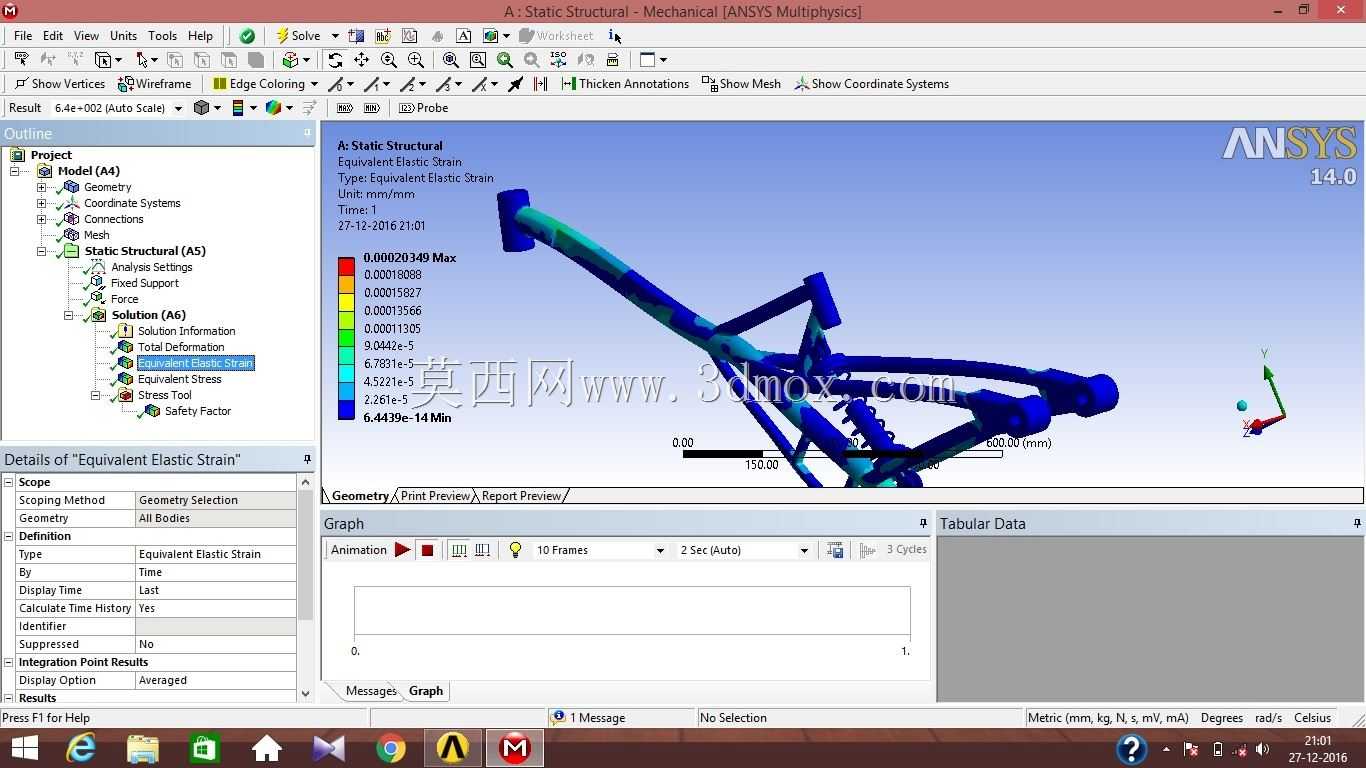Switch to the Messages tab
This screenshot has height=768, width=1366.
point(371,691)
